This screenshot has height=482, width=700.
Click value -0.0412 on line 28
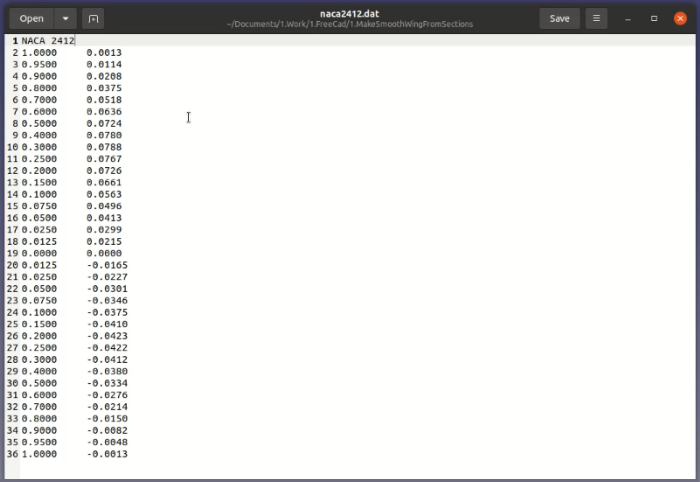[107, 360]
